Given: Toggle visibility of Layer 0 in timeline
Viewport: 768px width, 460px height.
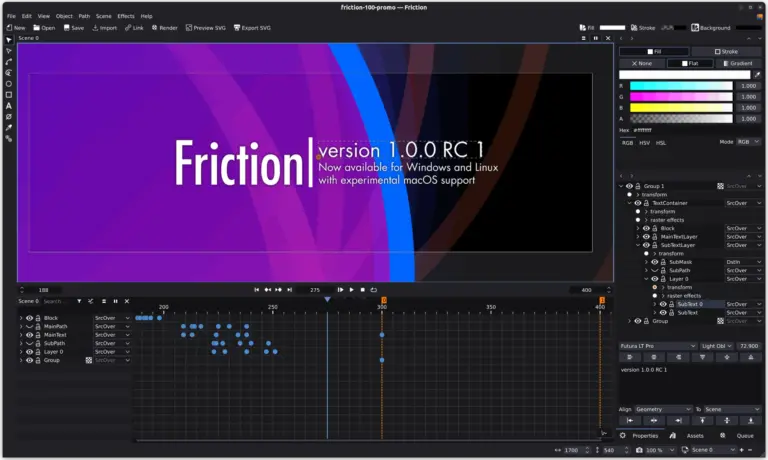Looking at the screenshot, I should pos(29,352).
